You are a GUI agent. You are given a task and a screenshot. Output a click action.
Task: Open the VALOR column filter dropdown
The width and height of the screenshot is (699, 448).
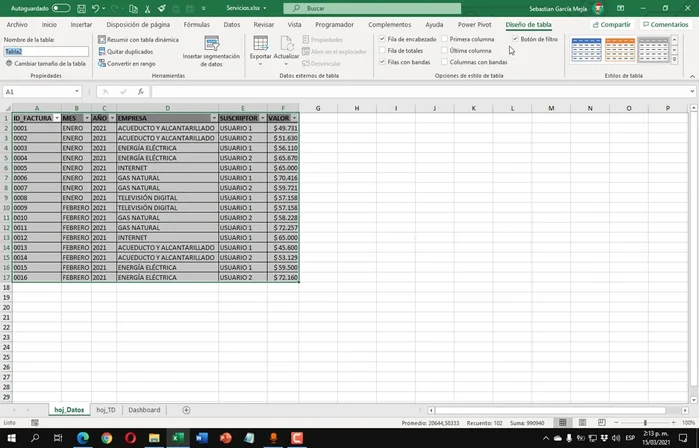coord(294,118)
